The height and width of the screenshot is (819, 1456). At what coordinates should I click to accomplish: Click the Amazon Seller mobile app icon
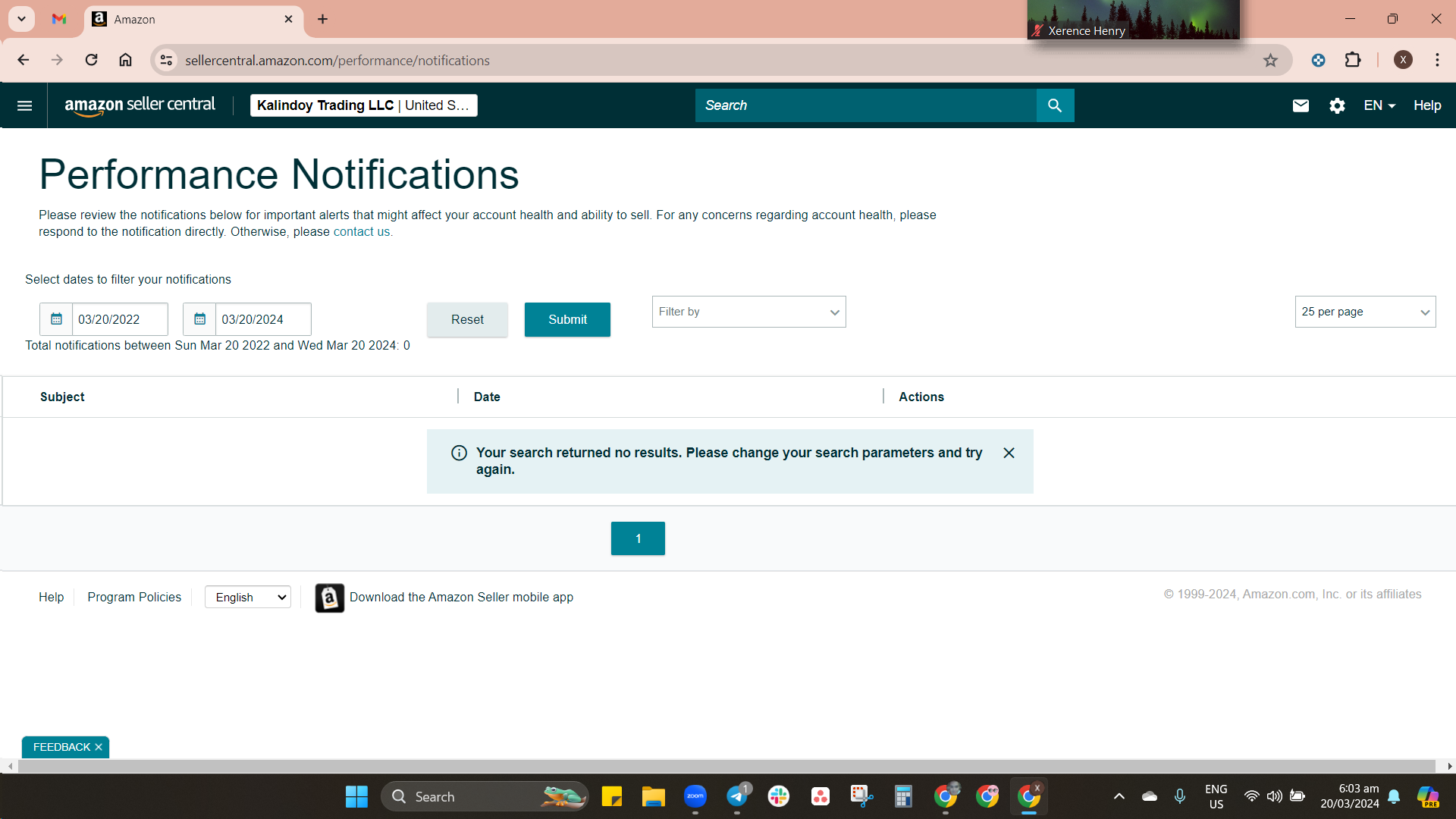tap(330, 598)
